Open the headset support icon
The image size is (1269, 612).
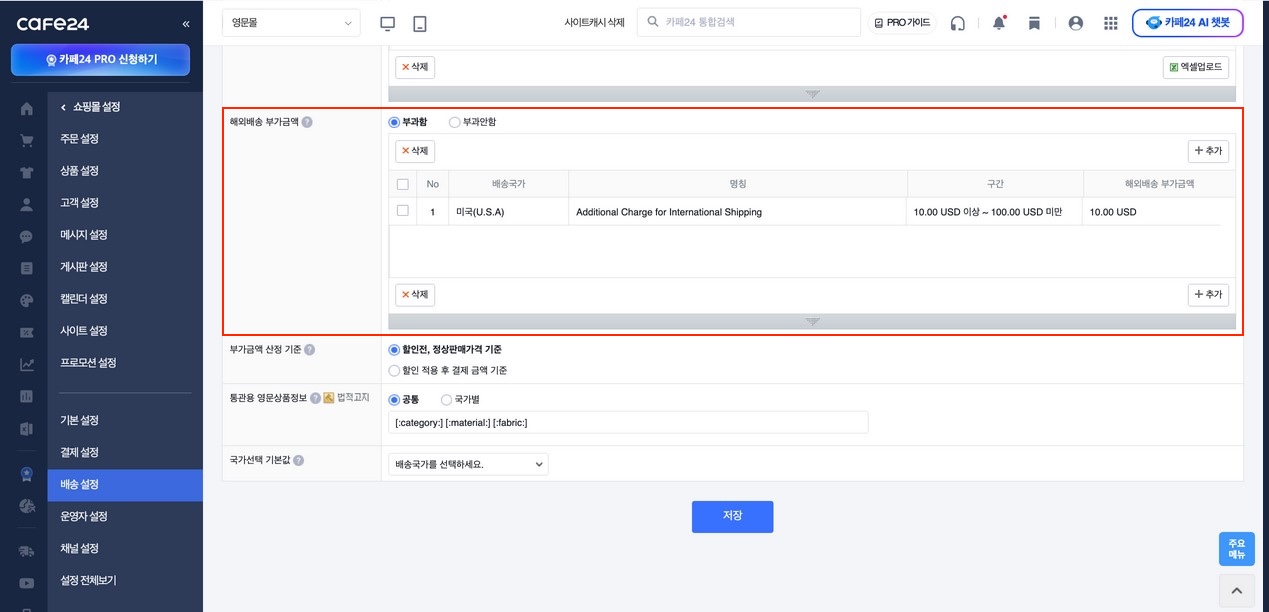pyautogui.click(x=958, y=23)
